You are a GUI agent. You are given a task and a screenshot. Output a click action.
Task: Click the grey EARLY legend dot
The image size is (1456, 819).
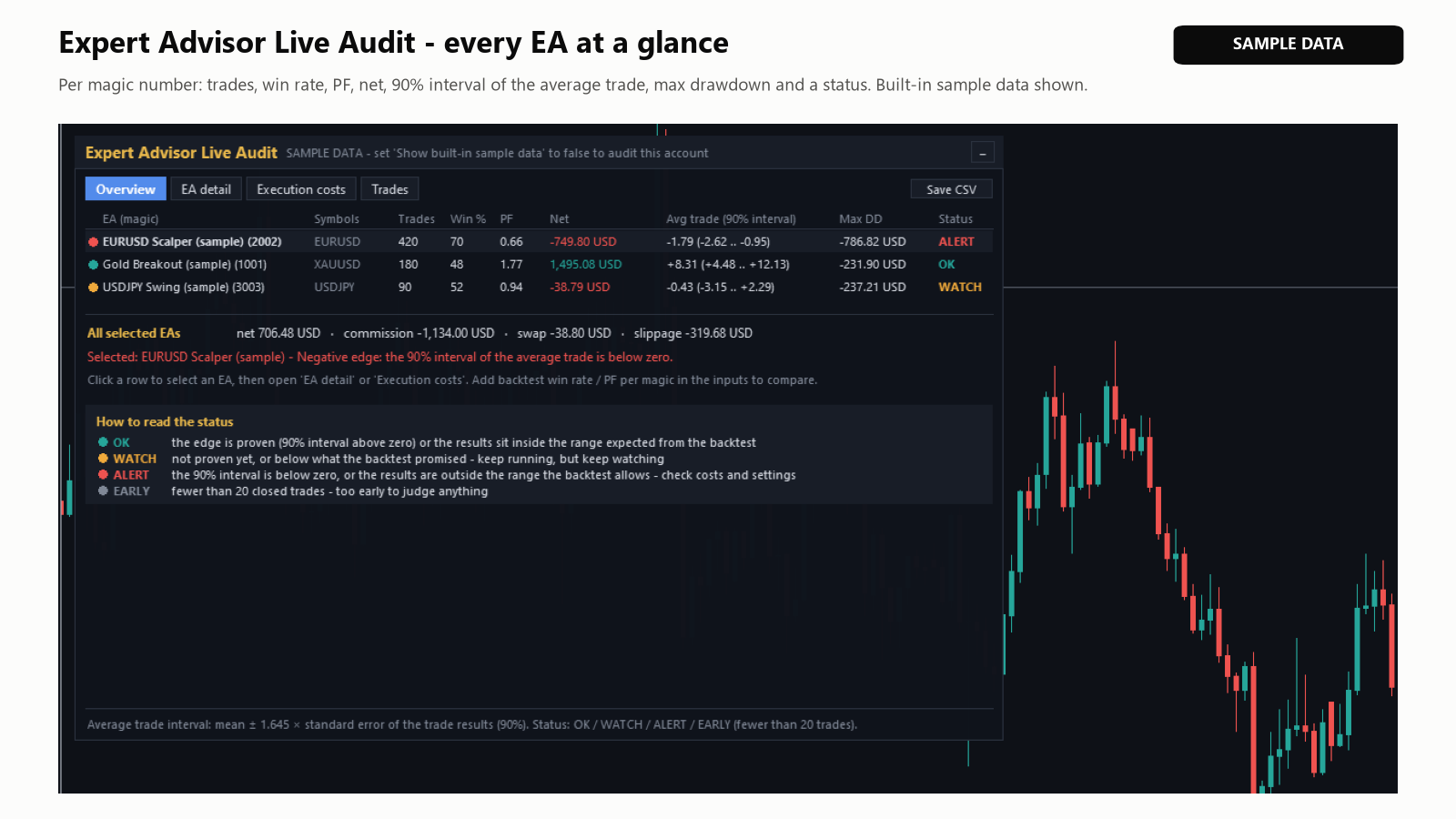pyautogui.click(x=103, y=491)
